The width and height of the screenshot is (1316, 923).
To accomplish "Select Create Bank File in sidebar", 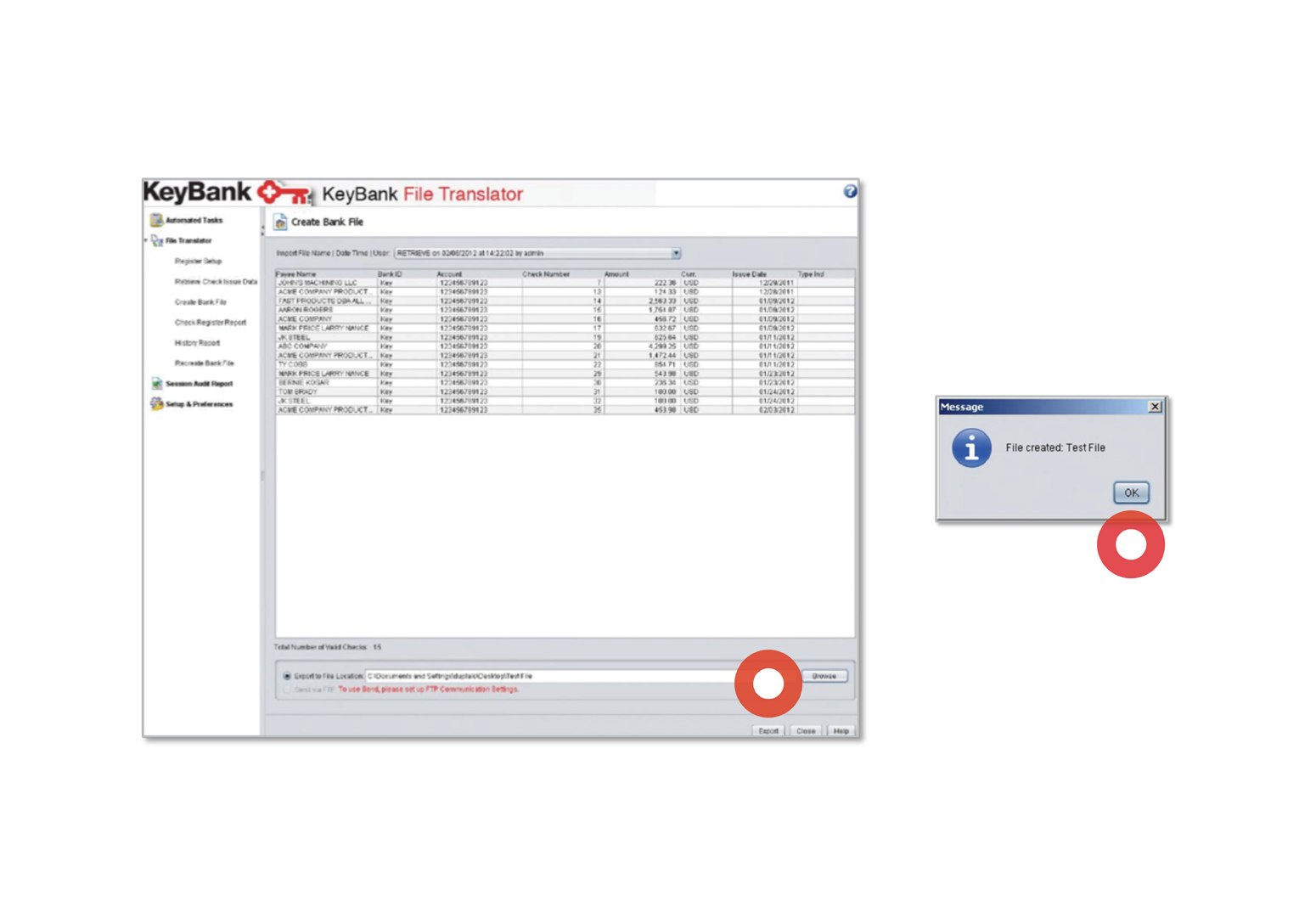I will pyautogui.click(x=200, y=302).
